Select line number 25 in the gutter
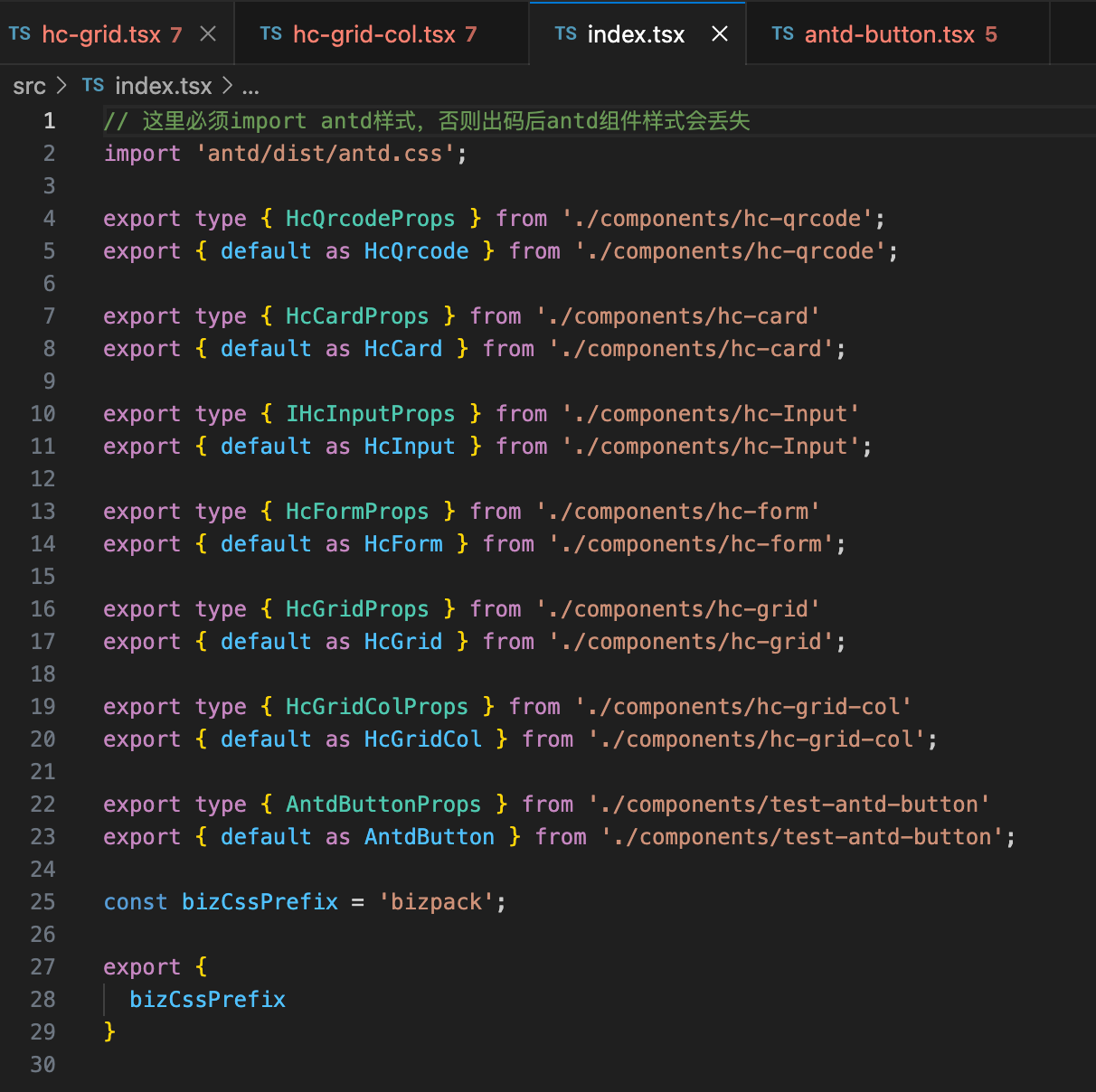The width and height of the screenshot is (1096, 1092). (43, 901)
